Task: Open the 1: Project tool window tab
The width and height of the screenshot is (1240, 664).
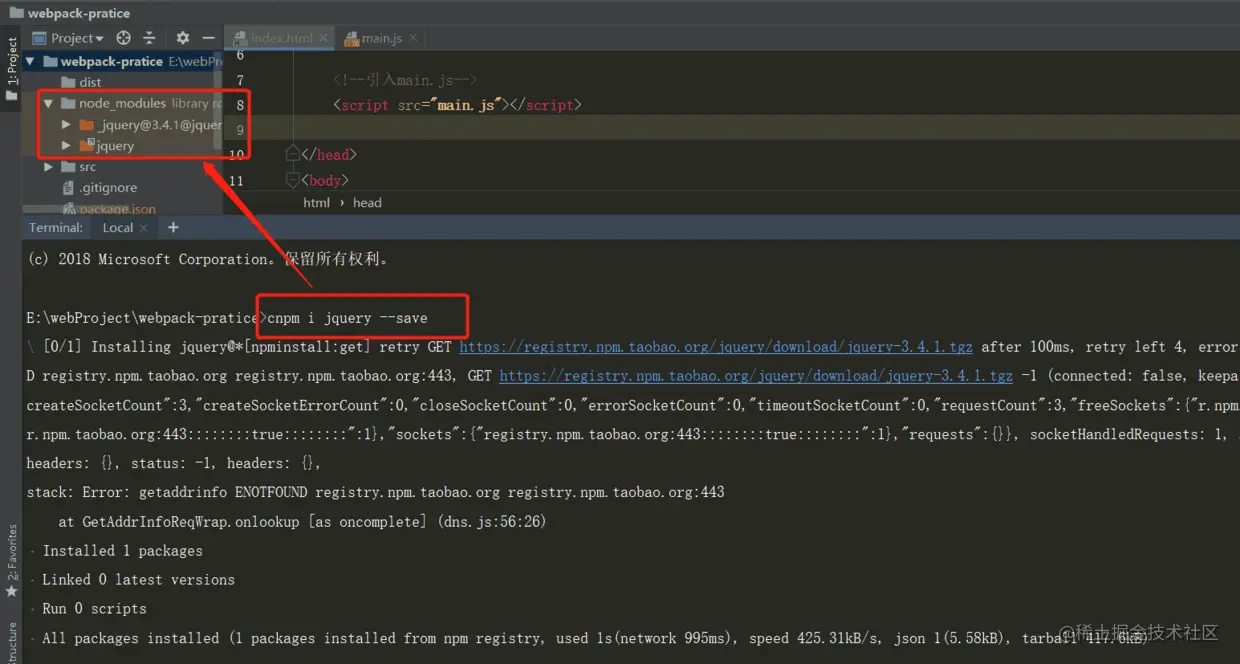Action: pos(11,69)
